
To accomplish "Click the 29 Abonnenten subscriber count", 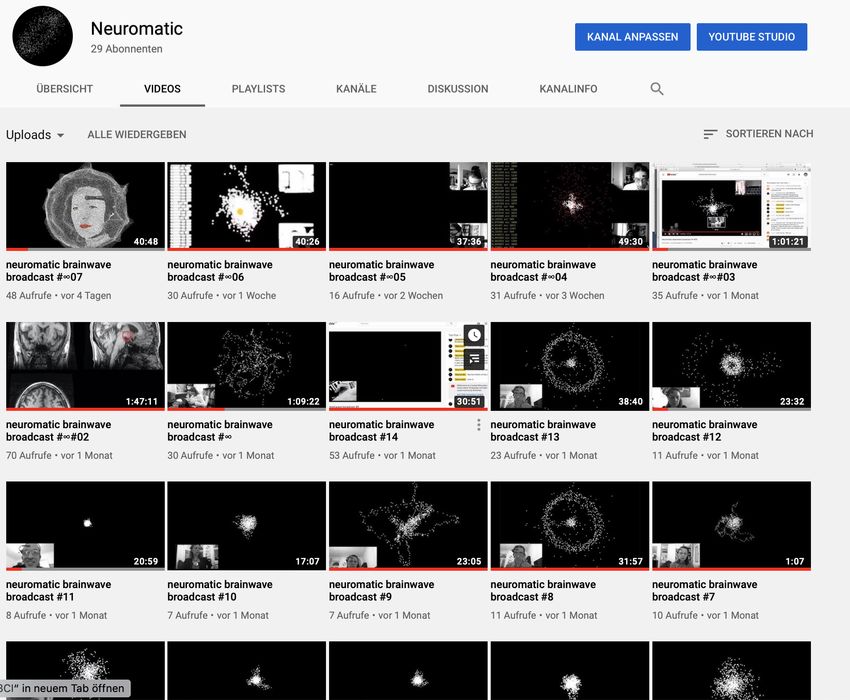I will (127, 49).
